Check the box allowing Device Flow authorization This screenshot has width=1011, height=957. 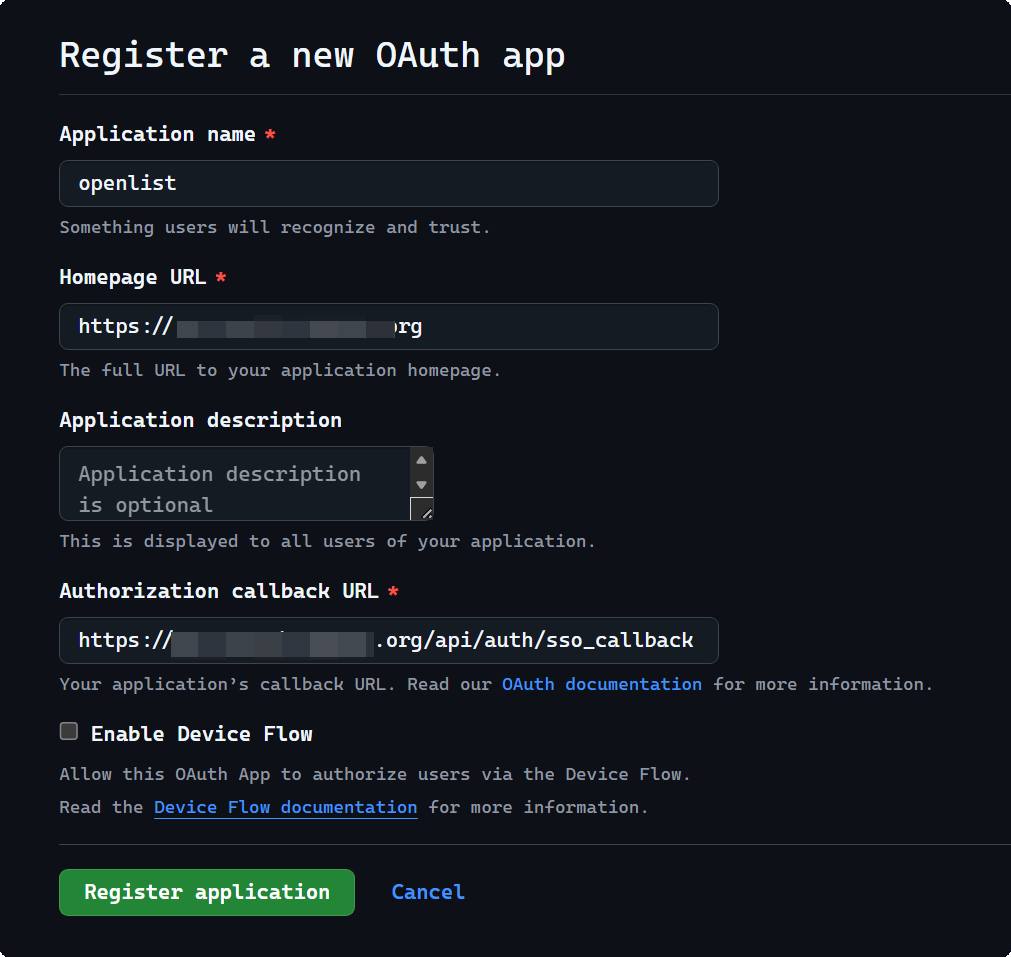click(69, 731)
